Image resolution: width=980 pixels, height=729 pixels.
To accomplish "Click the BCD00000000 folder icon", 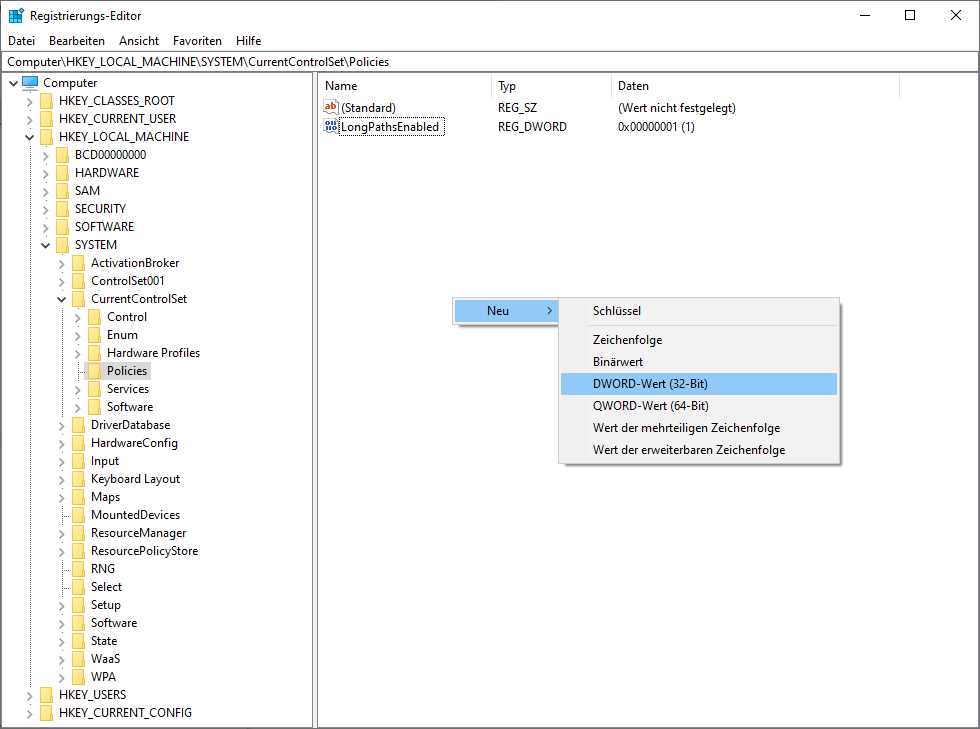I will click(x=62, y=155).
